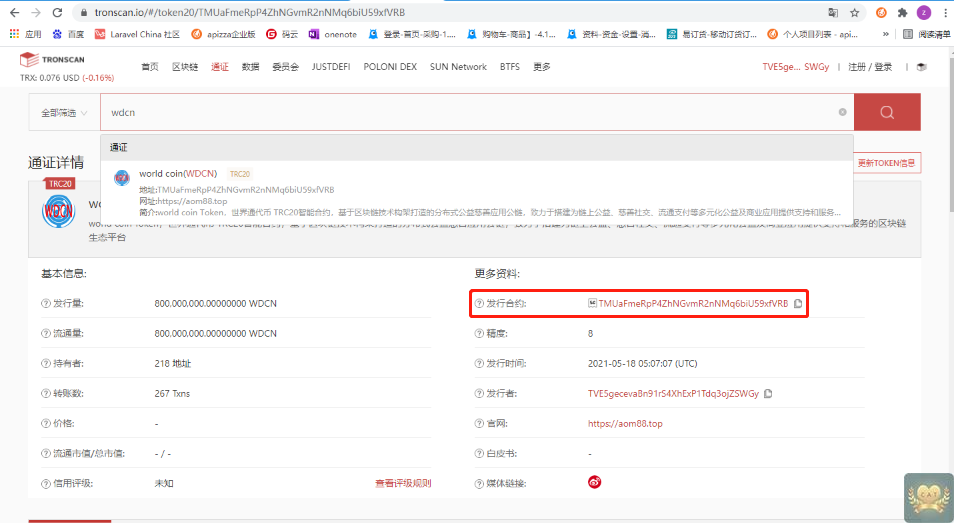Click help icon next to 信用评级
The image size is (954, 523).
tap(46, 484)
